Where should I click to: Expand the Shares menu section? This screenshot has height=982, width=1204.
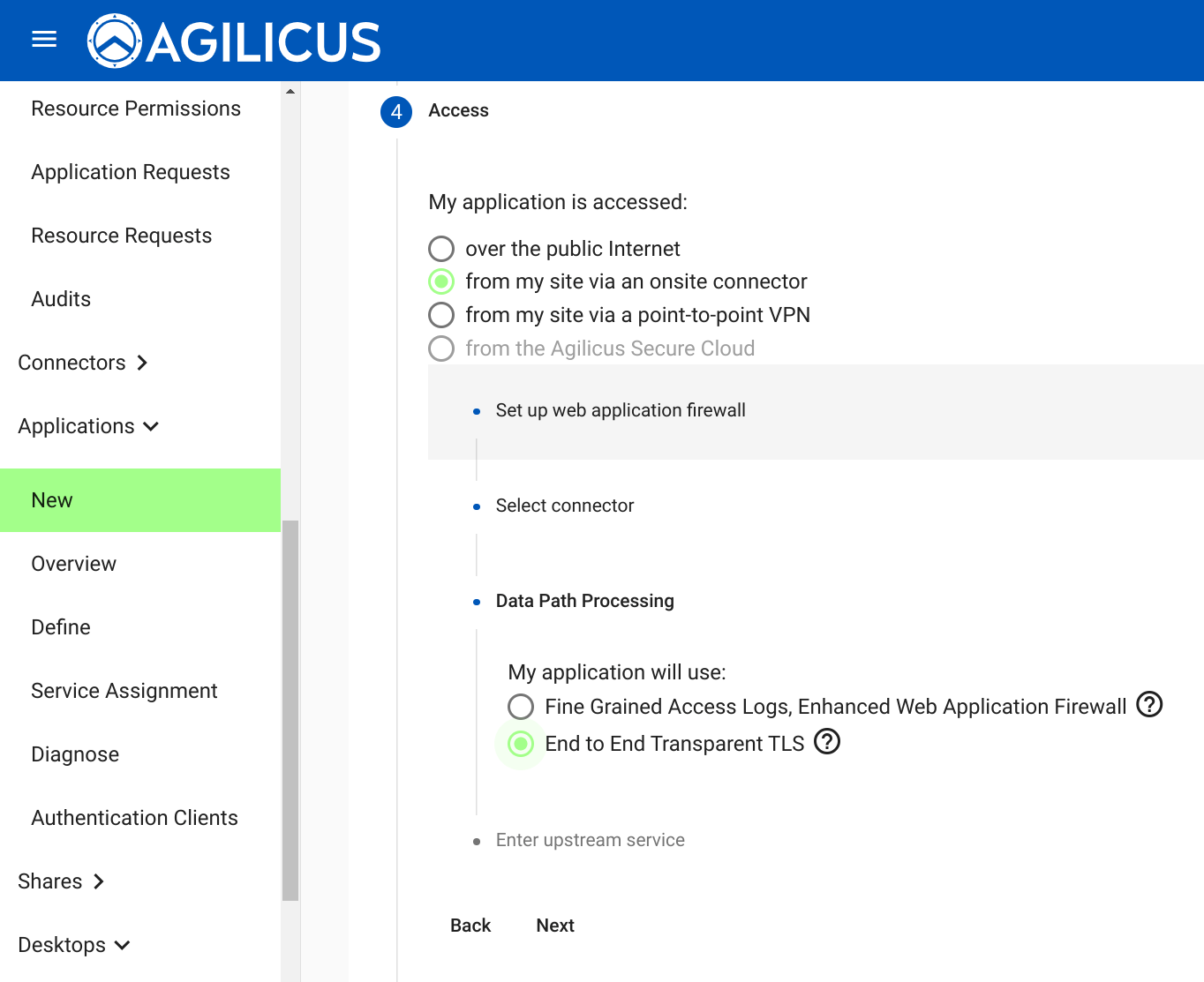point(62,881)
